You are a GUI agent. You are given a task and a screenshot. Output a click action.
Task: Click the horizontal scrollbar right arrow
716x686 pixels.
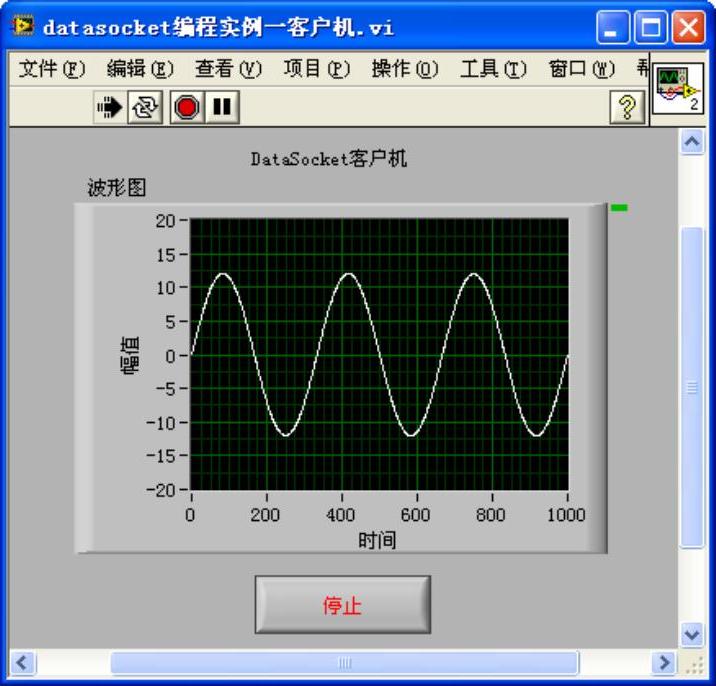click(664, 662)
